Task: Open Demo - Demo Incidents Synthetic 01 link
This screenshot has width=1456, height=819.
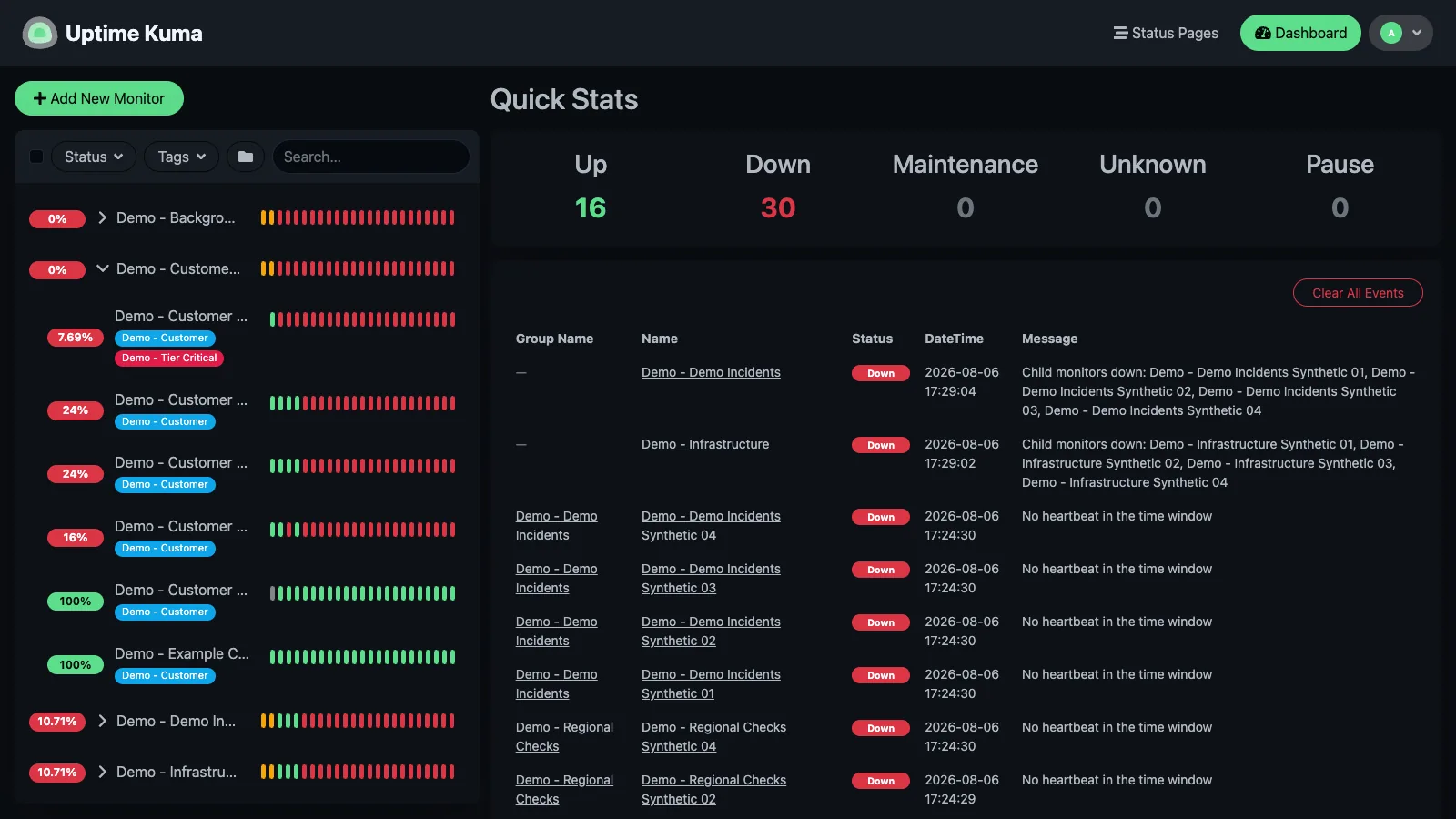Action: (711, 684)
